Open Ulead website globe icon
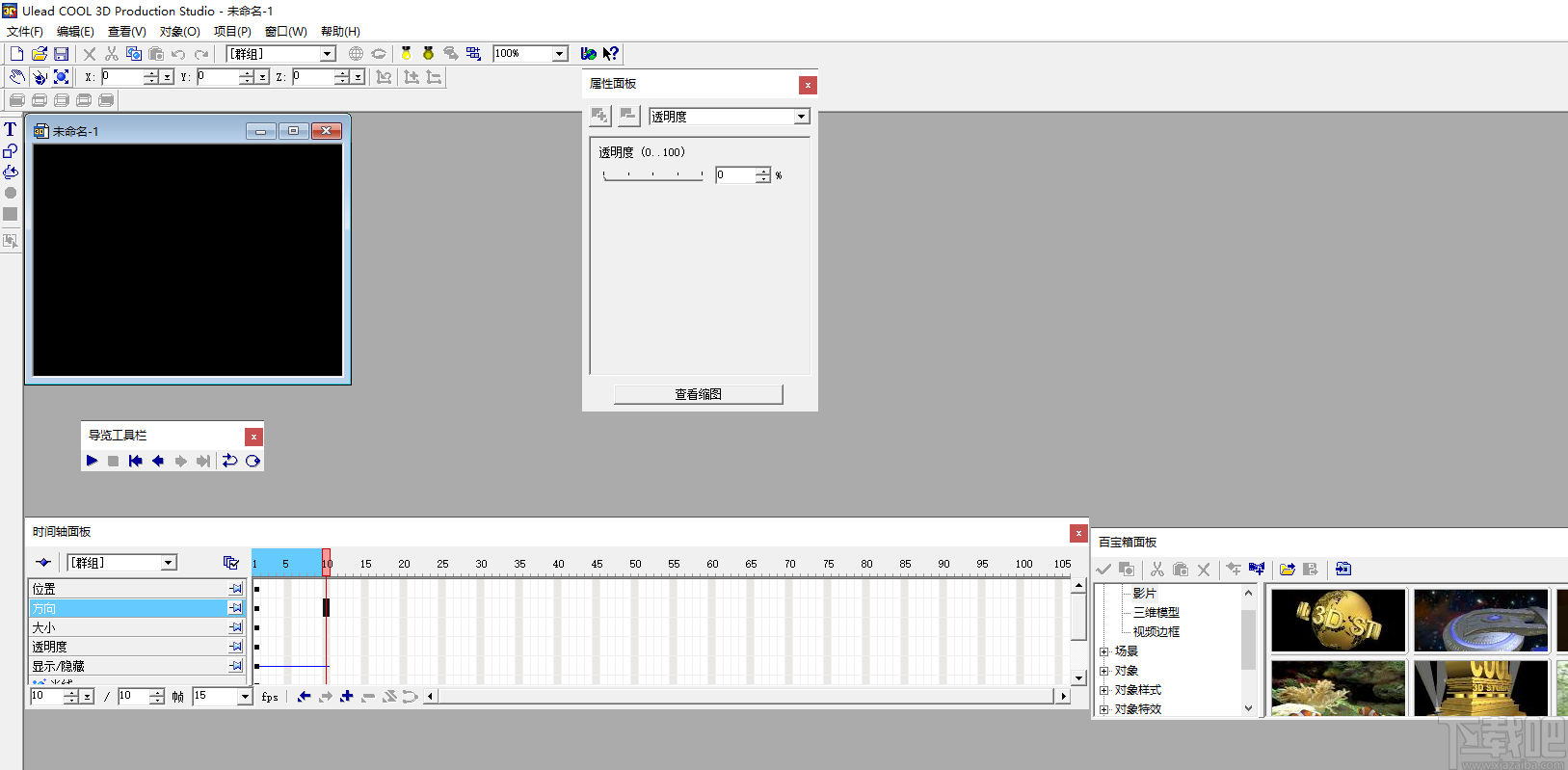This screenshot has width=1568, height=770. [x=588, y=54]
